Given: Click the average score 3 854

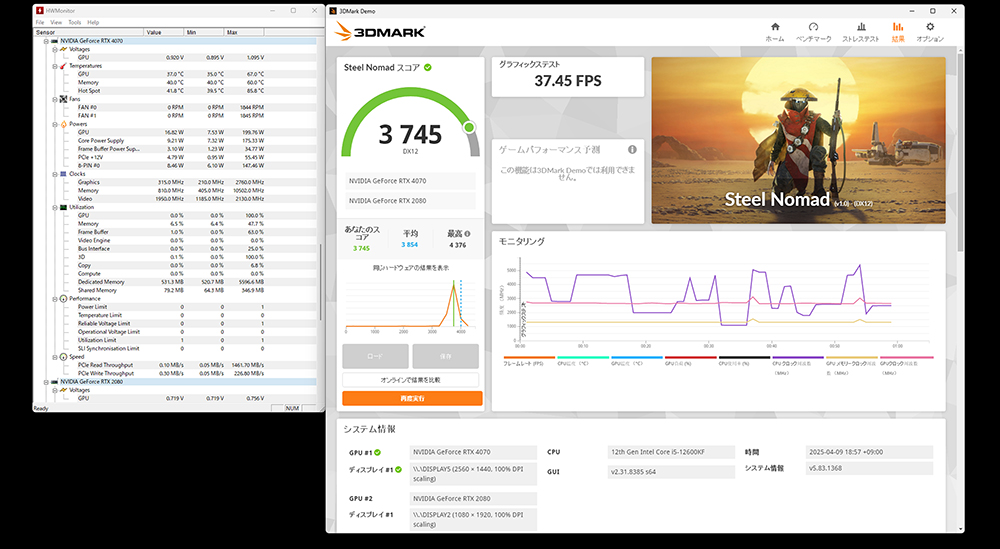Looking at the screenshot, I should (409, 245).
